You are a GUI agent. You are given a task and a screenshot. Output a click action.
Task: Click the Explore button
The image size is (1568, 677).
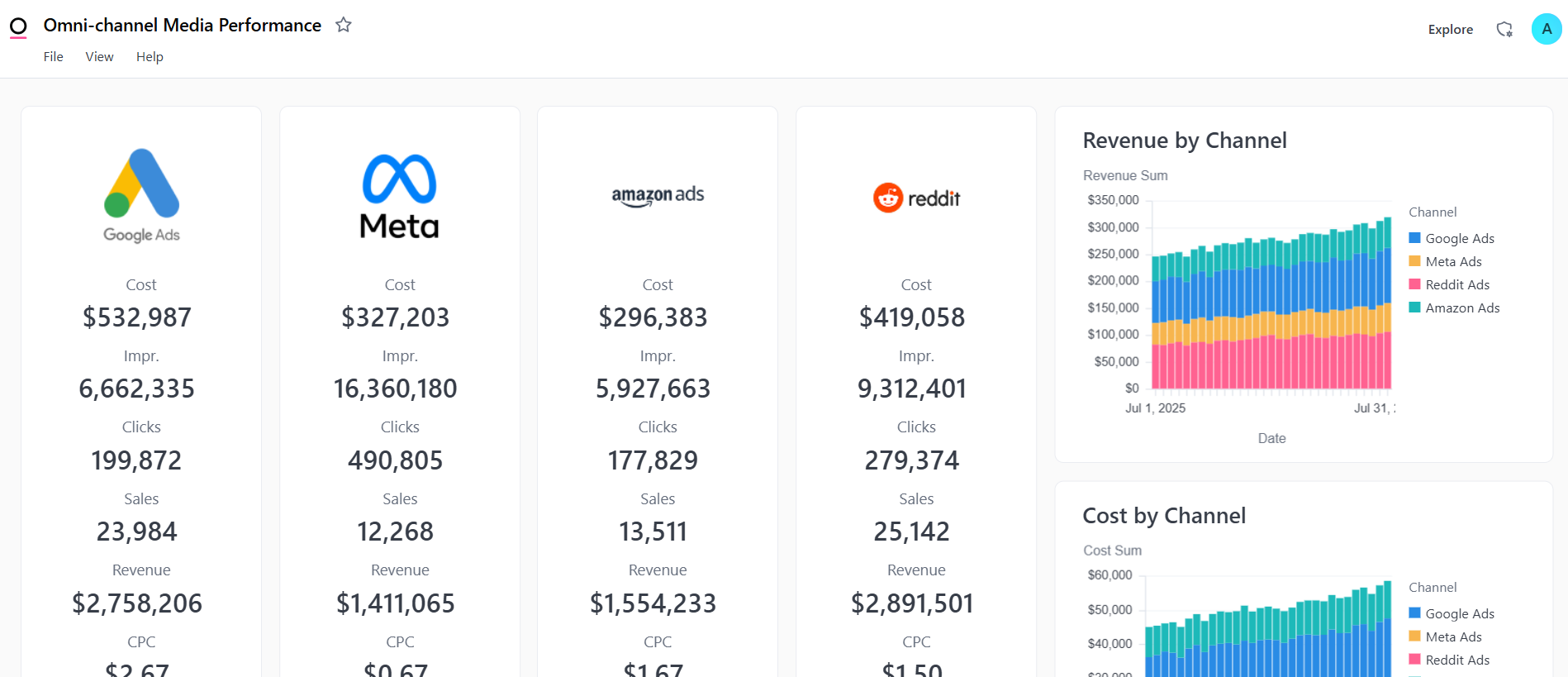pos(1451,29)
